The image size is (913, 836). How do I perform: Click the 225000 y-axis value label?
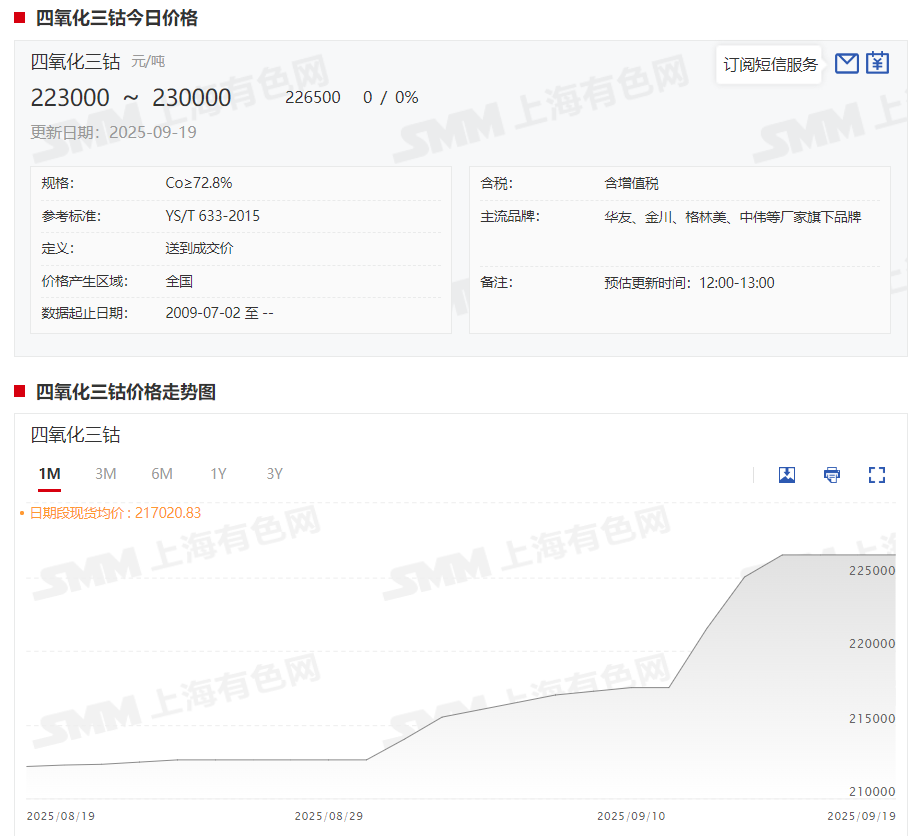coord(873,570)
